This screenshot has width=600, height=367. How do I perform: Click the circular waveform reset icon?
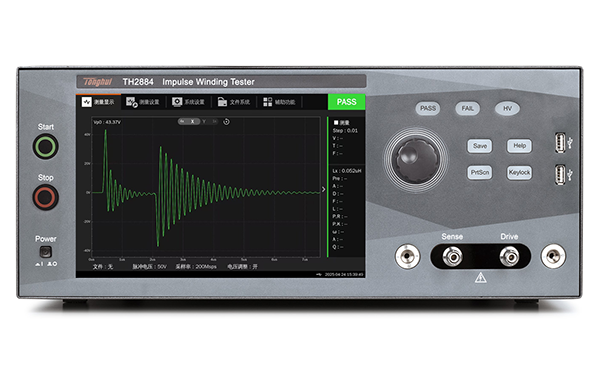226,122
